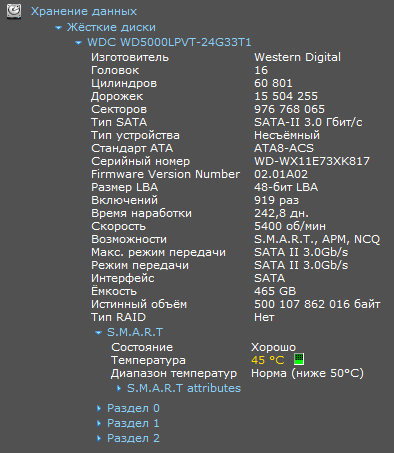This screenshot has width=394, height=453.
Task: Click the SATA-II 3.0 Гбит/с value
Action: [x=308, y=122]
